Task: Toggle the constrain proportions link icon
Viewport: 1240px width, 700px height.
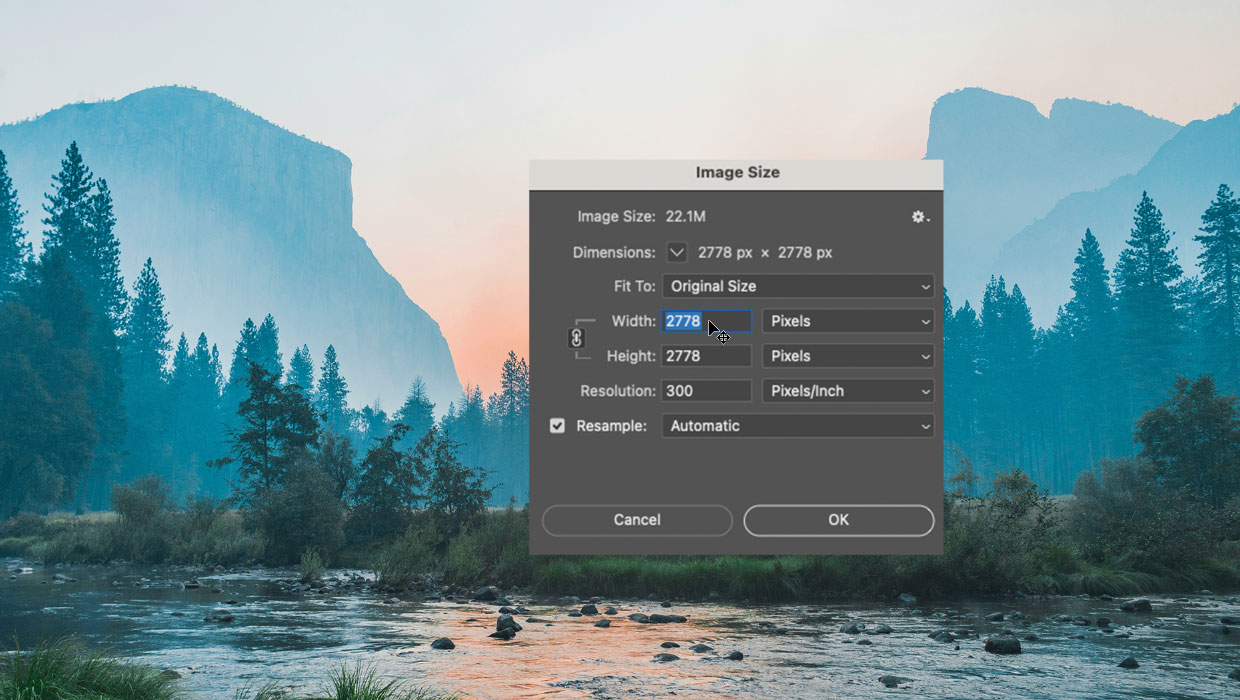Action: 576,338
